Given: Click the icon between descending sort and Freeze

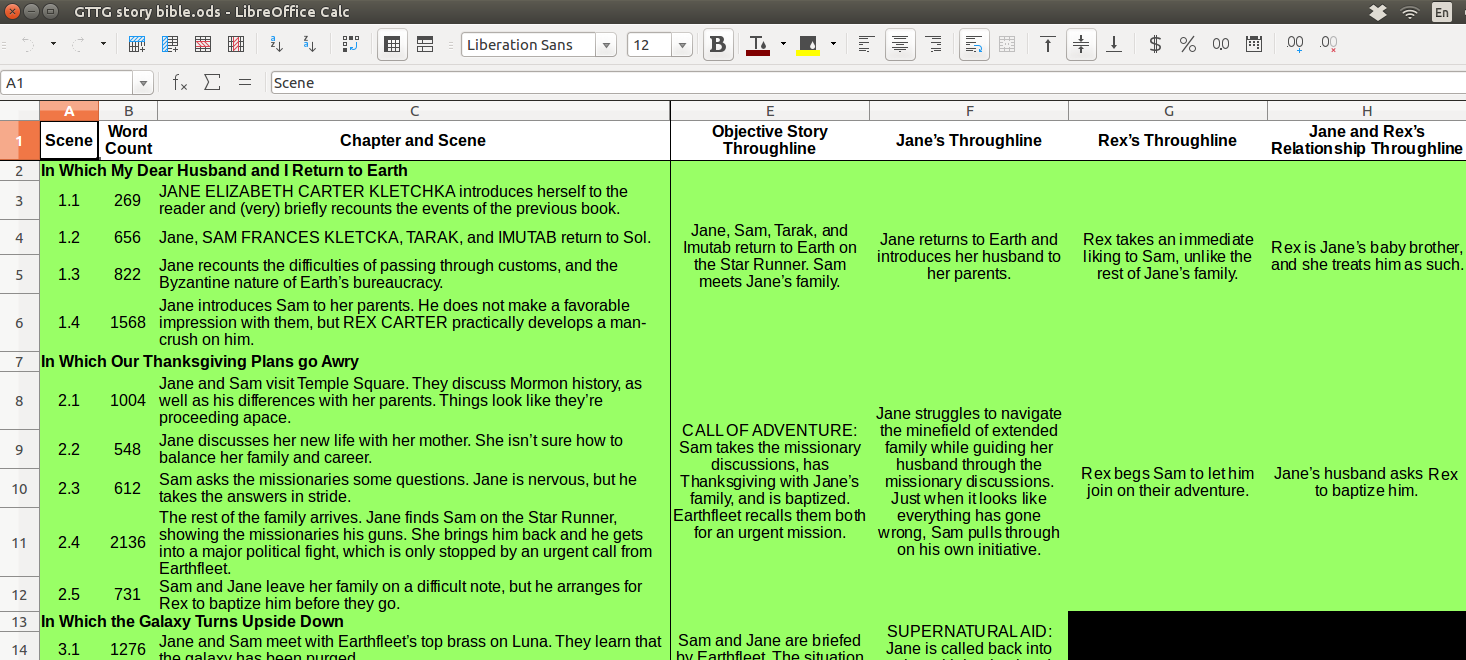Looking at the screenshot, I should (350, 45).
